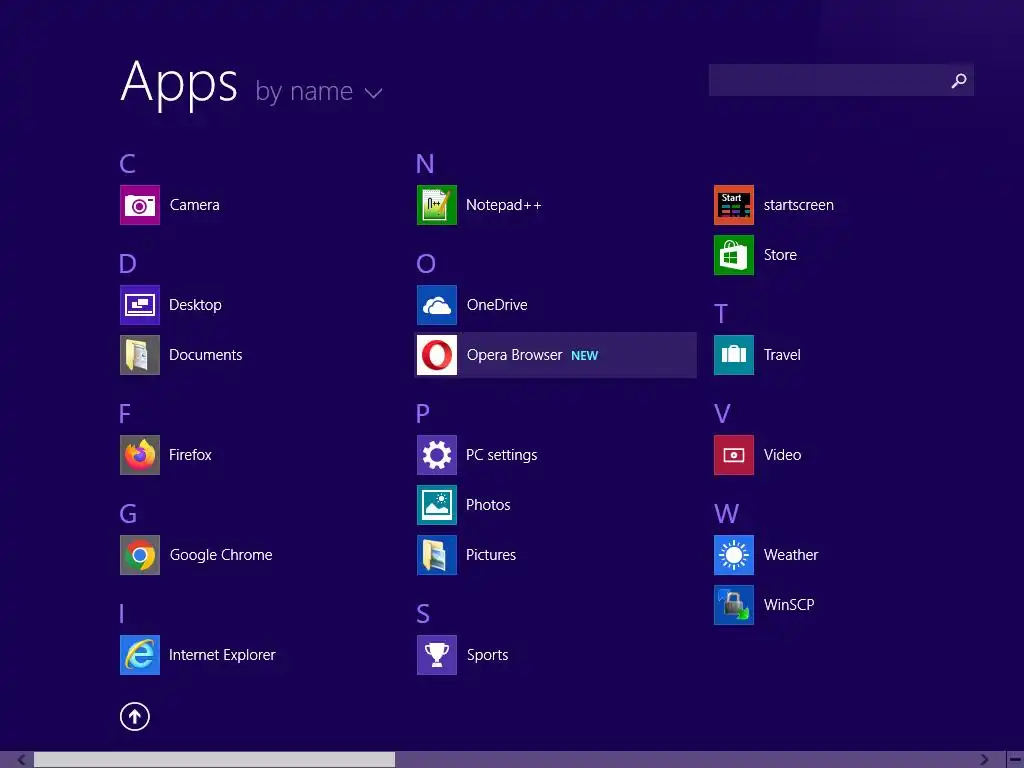
Task: Click the scrollbar right arrow
Action: click(x=984, y=760)
